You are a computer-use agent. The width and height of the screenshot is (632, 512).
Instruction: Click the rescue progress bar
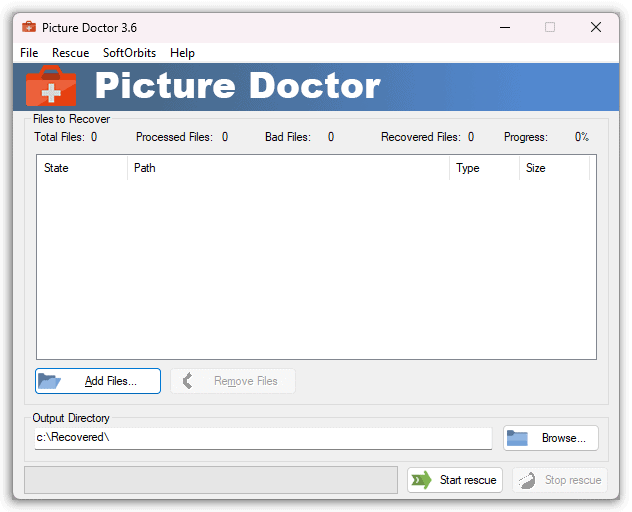[x=211, y=480]
